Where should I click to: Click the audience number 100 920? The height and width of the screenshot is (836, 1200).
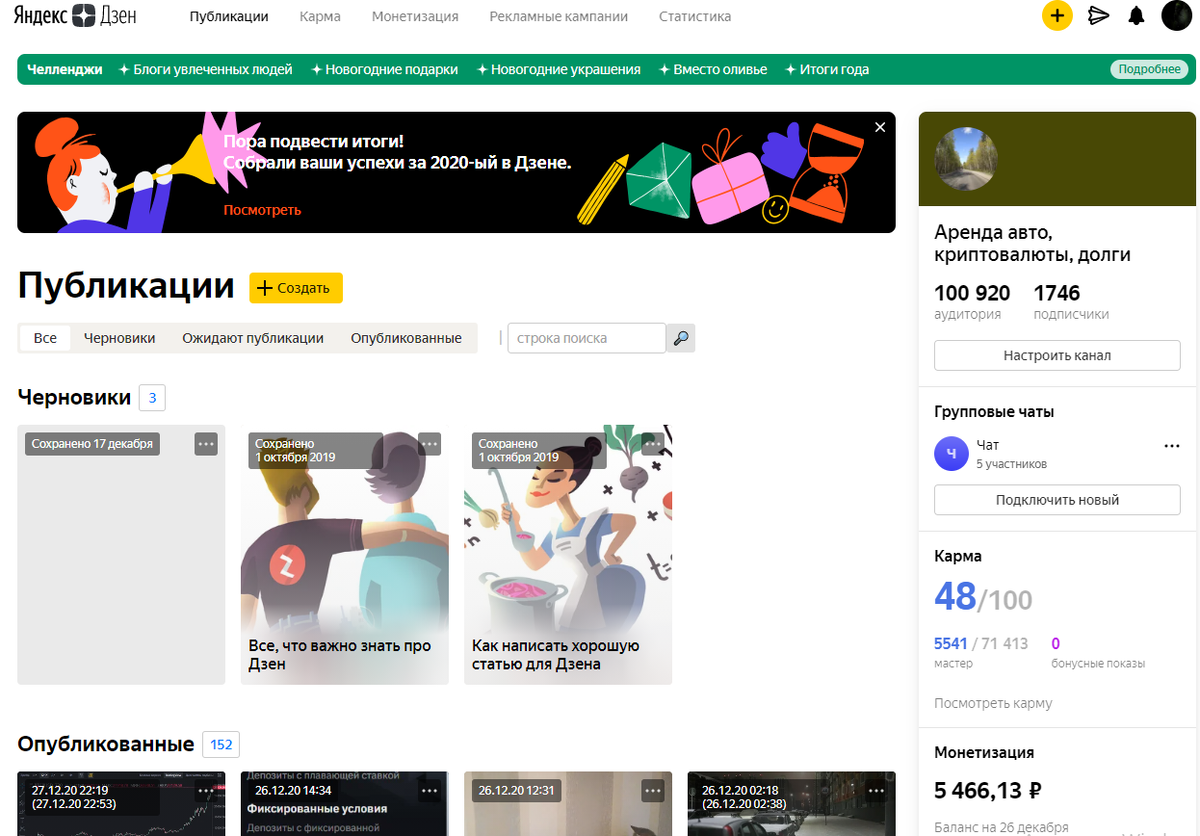[972, 293]
